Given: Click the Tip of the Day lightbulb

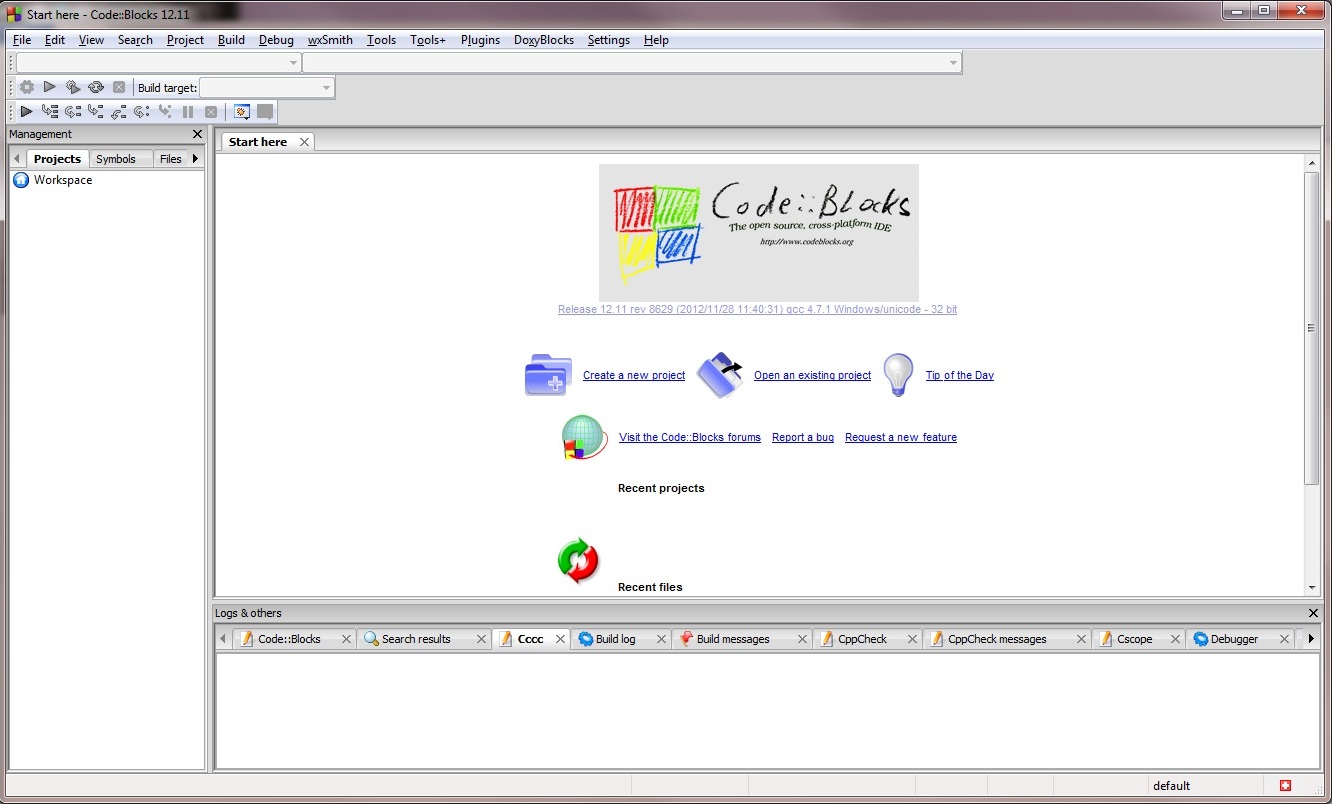Looking at the screenshot, I should click(x=898, y=375).
